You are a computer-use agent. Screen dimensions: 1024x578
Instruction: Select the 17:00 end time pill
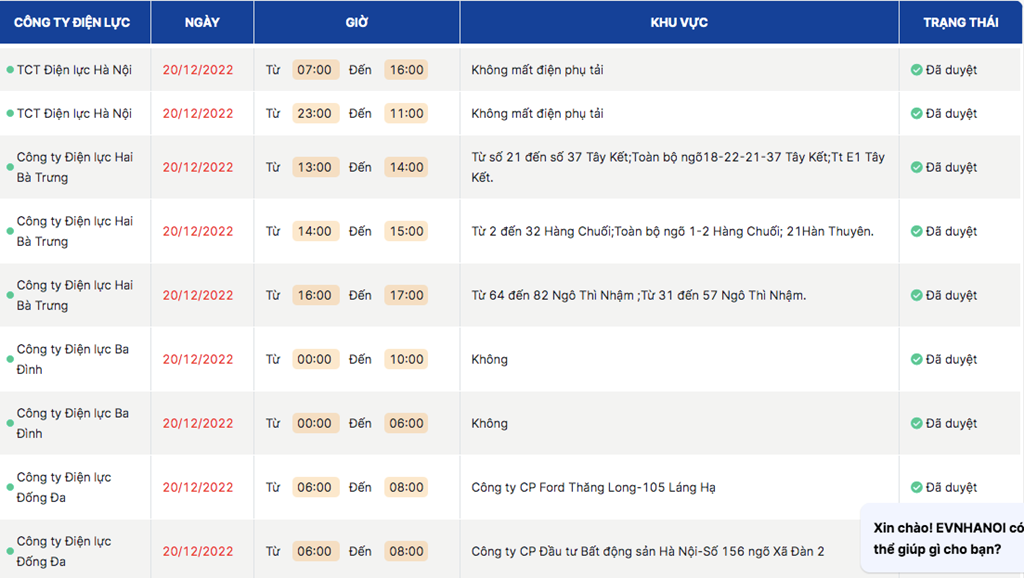point(406,295)
